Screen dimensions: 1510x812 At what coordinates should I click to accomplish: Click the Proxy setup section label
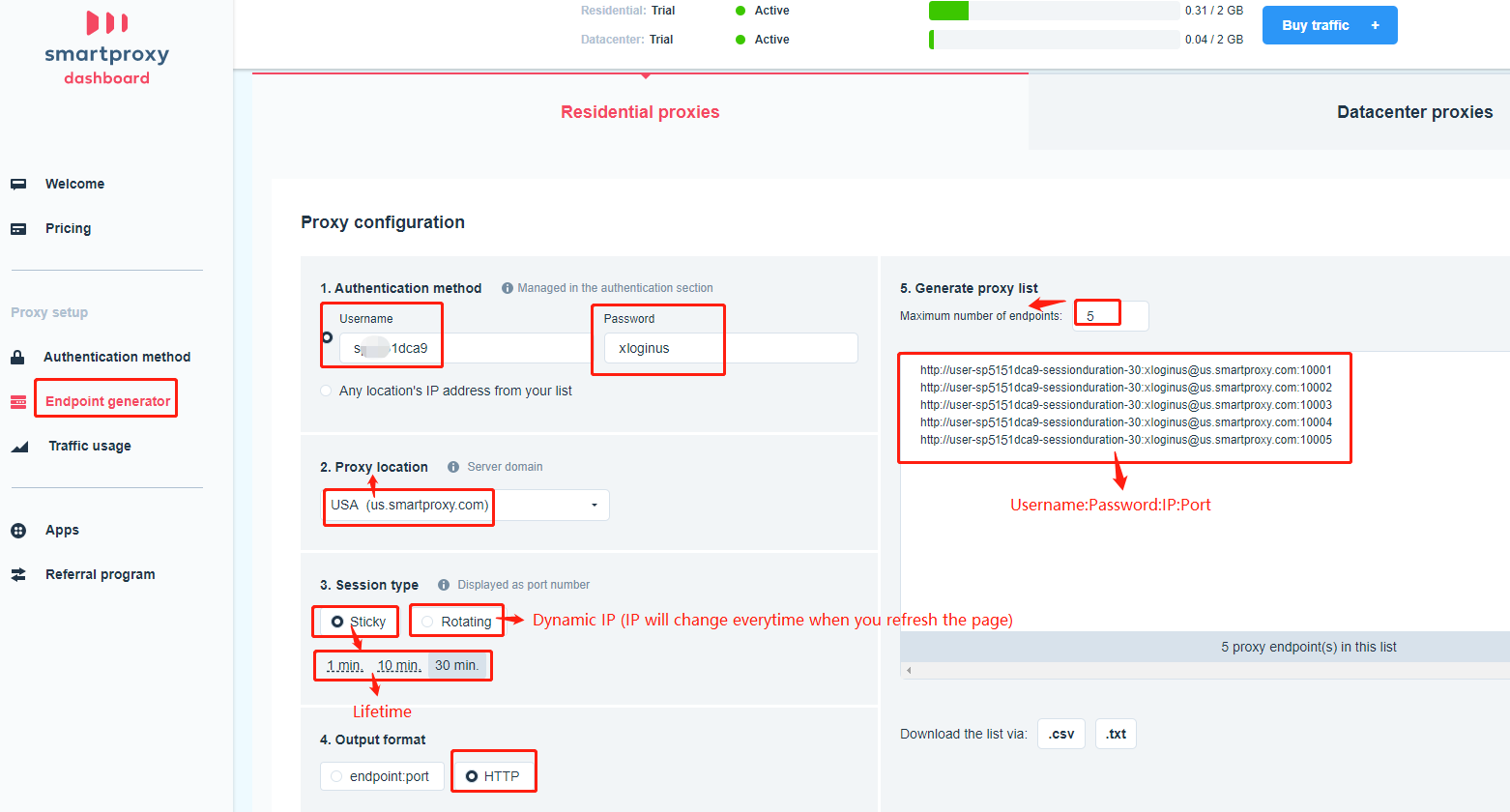pyautogui.click(x=49, y=312)
